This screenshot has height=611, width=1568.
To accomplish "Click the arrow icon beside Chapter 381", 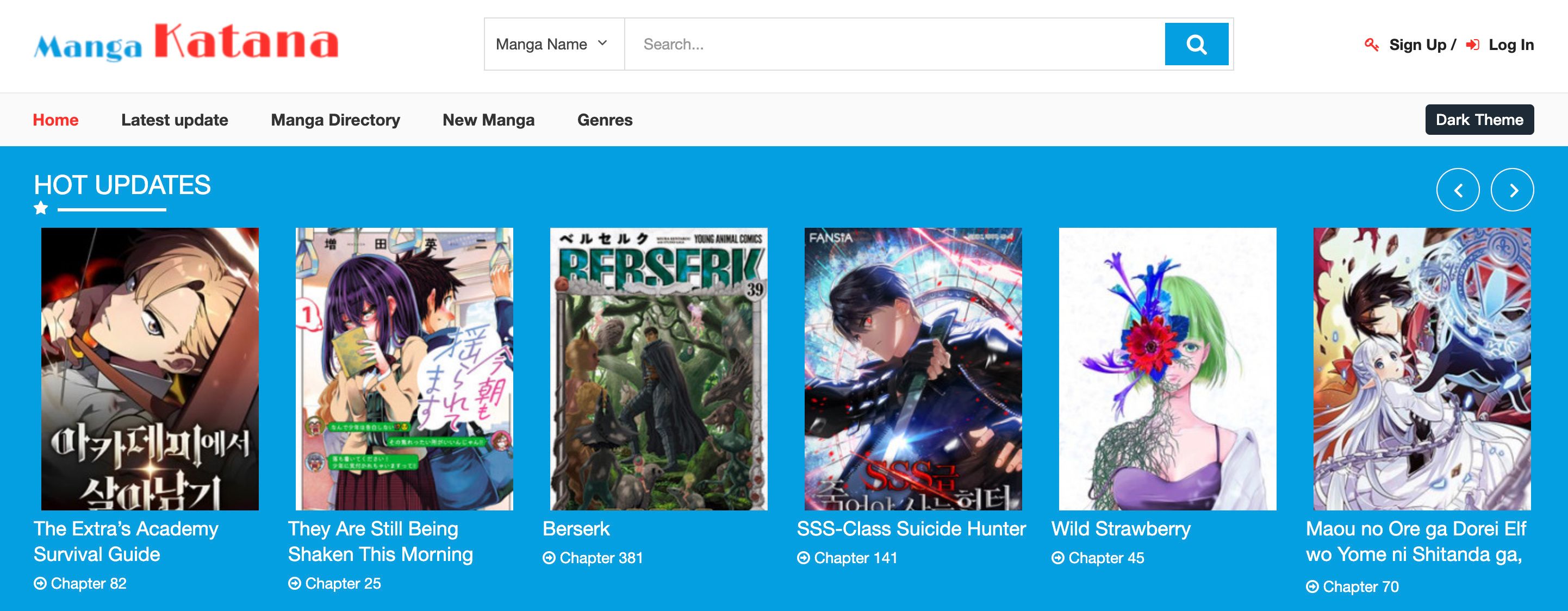I will [x=549, y=558].
